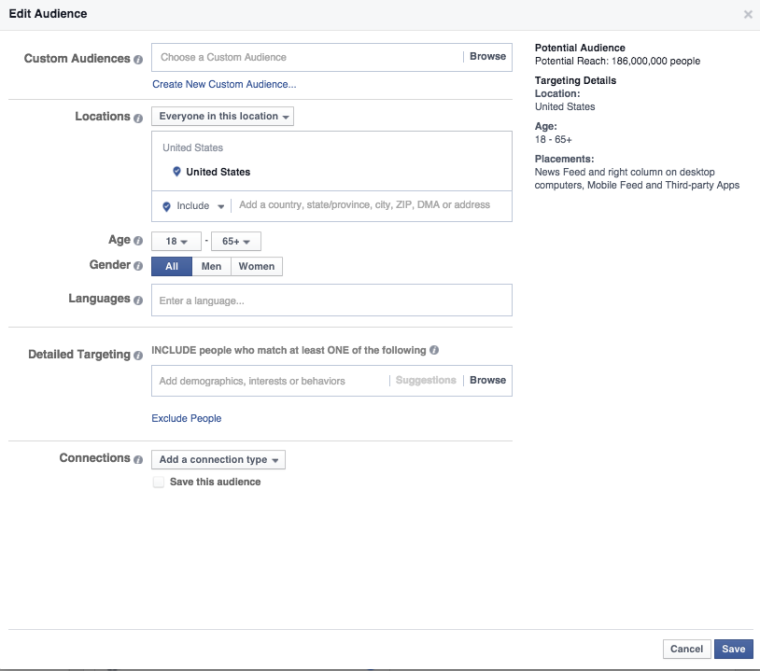
Task: Select Women gender option
Action: pyautogui.click(x=256, y=266)
